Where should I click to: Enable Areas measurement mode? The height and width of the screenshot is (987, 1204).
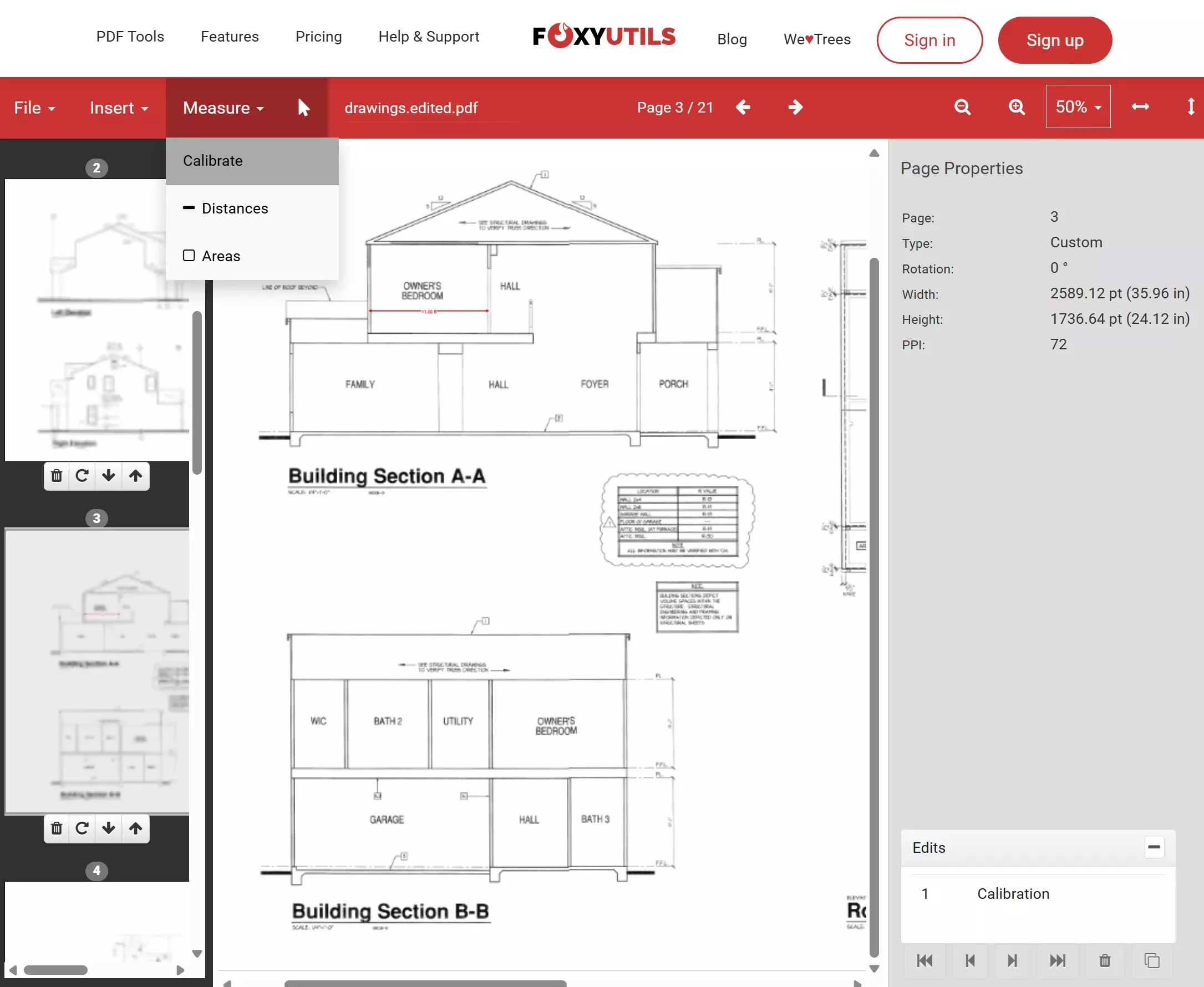(x=220, y=255)
